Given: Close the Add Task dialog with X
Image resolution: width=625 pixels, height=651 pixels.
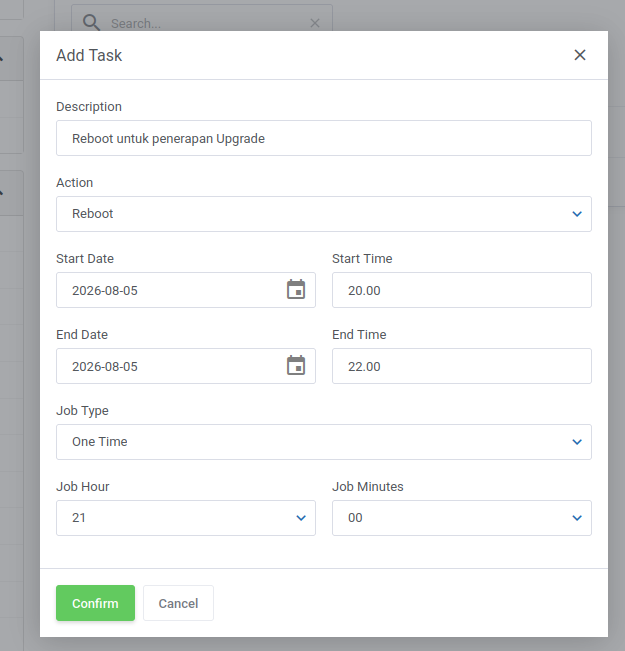Looking at the screenshot, I should (580, 55).
